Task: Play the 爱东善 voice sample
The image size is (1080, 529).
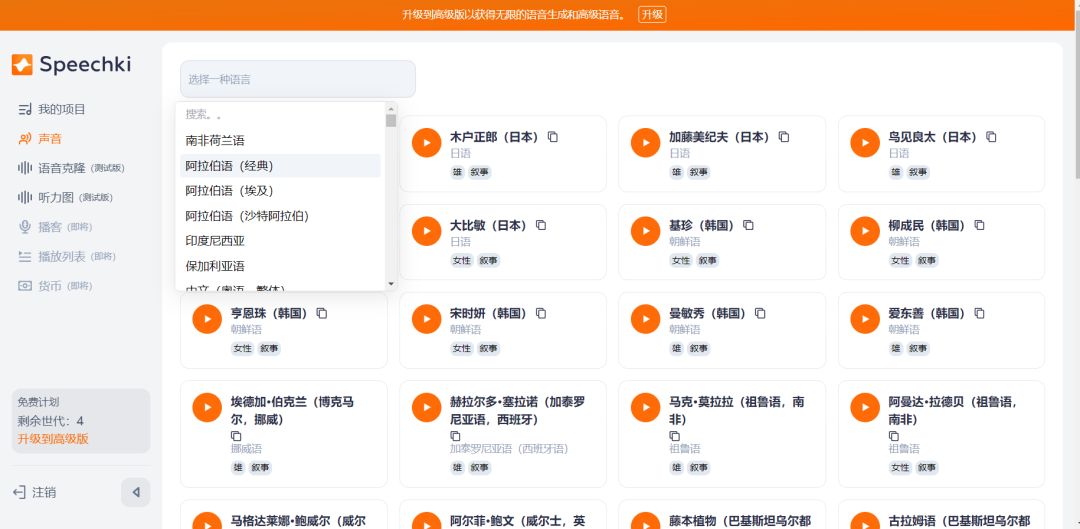Action: point(865,319)
